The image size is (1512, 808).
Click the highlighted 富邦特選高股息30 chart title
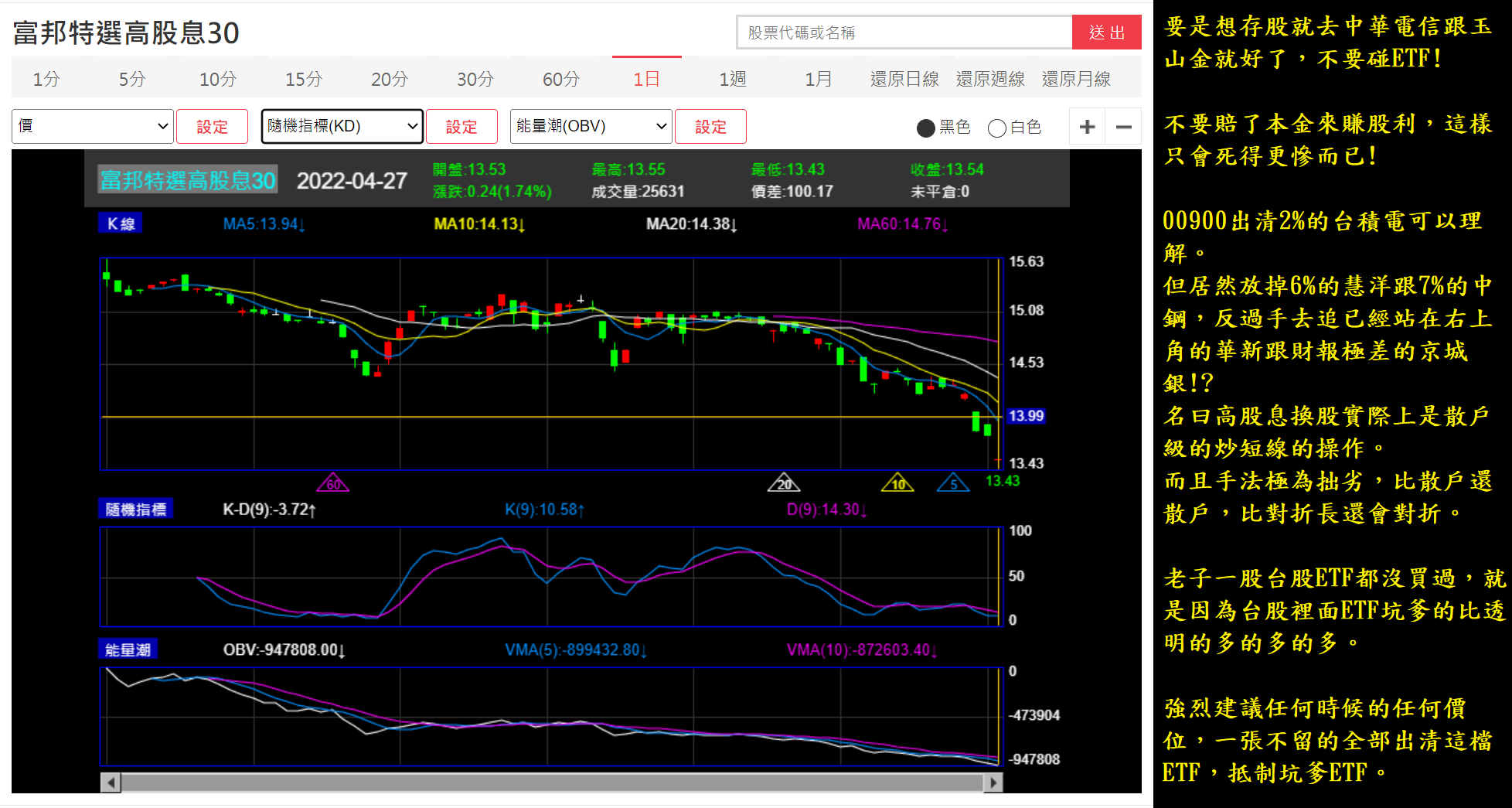click(x=188, y=180)
